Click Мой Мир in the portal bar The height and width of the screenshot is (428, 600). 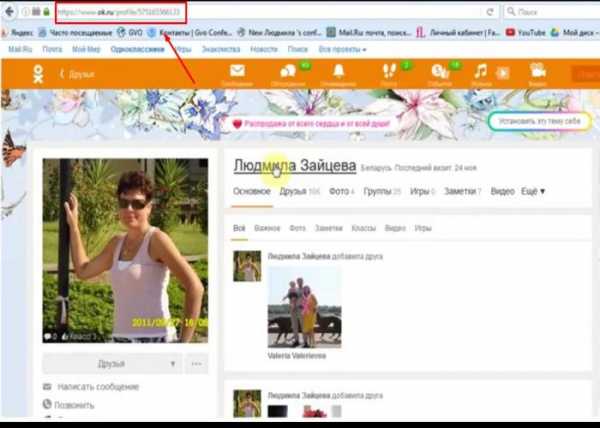86,49
